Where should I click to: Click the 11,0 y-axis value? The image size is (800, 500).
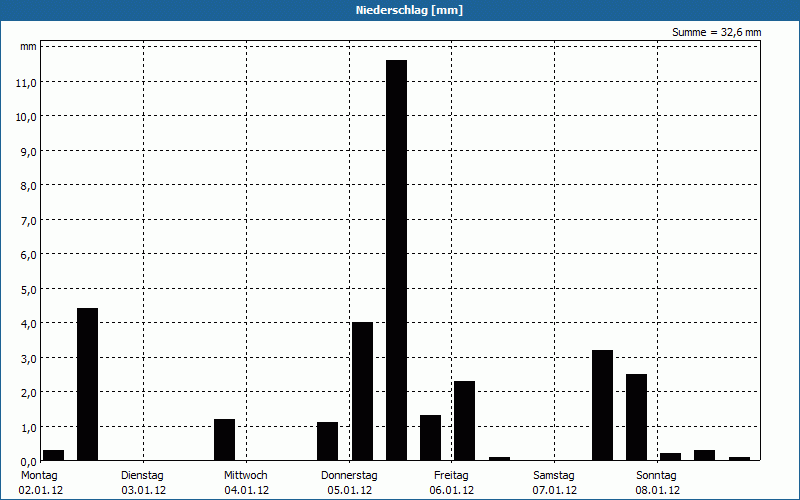click(x=26, y=83)
